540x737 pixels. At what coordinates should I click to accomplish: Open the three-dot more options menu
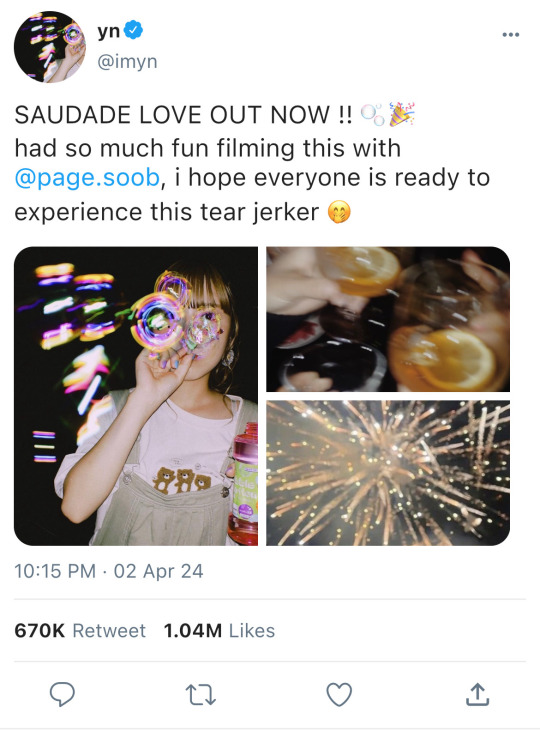click(x=510, y=34)
